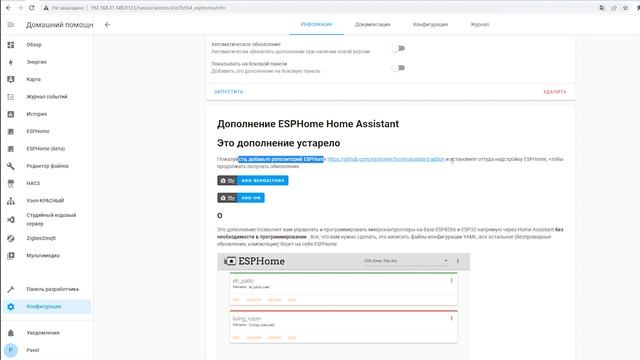640x360 pixels.
Task: Open the living_room card three-dot menu
Action: click(x=451, y=318)
